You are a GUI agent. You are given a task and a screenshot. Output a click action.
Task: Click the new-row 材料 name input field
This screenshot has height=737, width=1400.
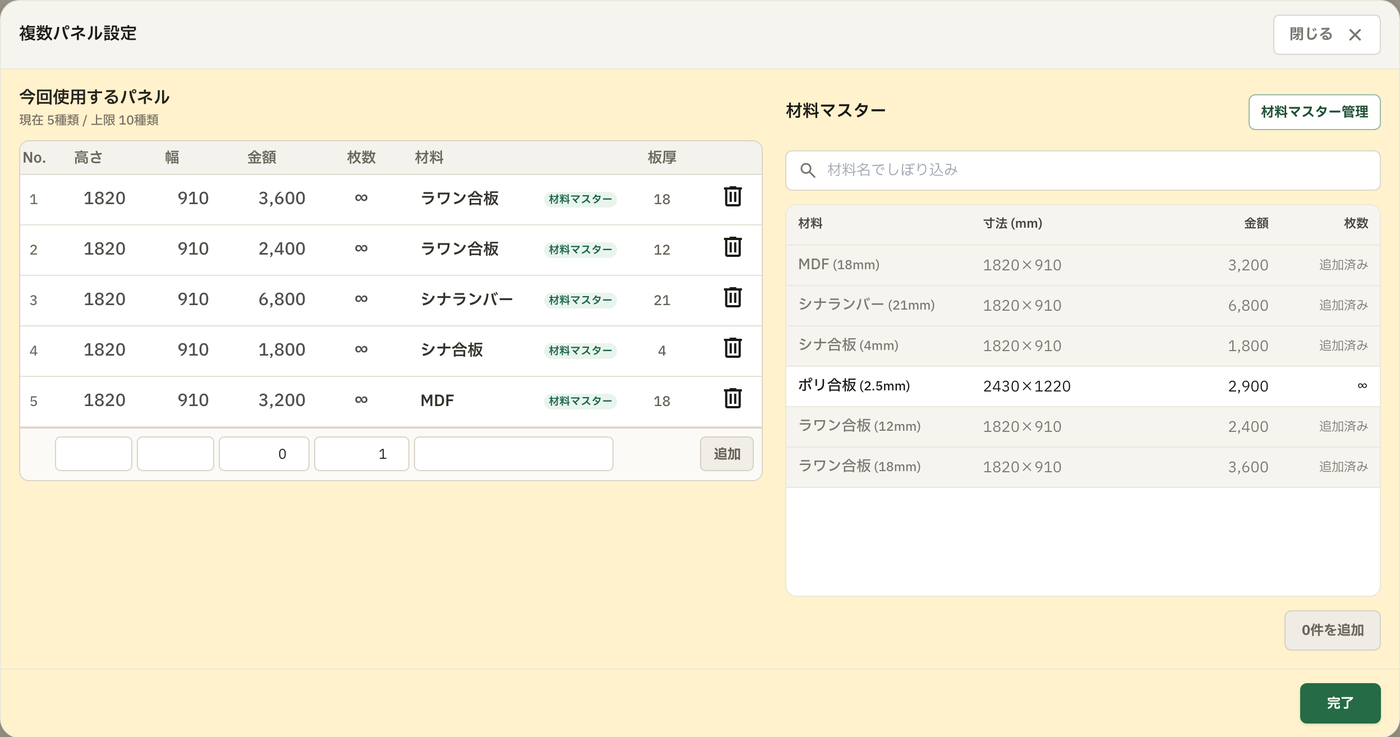tap(513, 454)
